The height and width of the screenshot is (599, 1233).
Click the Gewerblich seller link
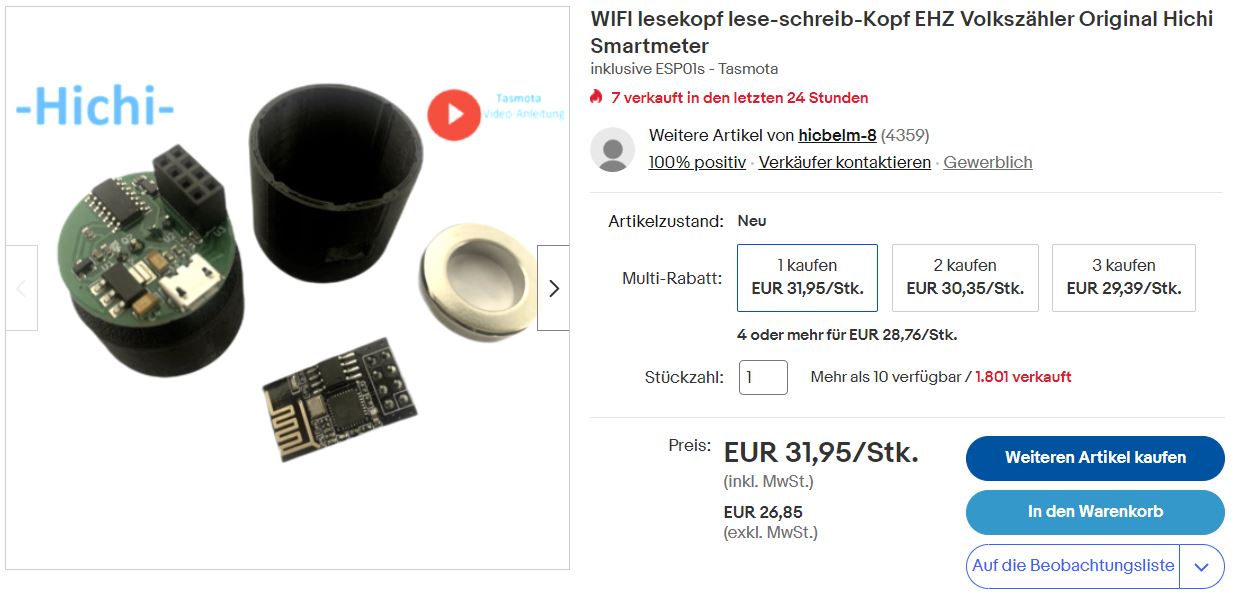pos(988,162)
